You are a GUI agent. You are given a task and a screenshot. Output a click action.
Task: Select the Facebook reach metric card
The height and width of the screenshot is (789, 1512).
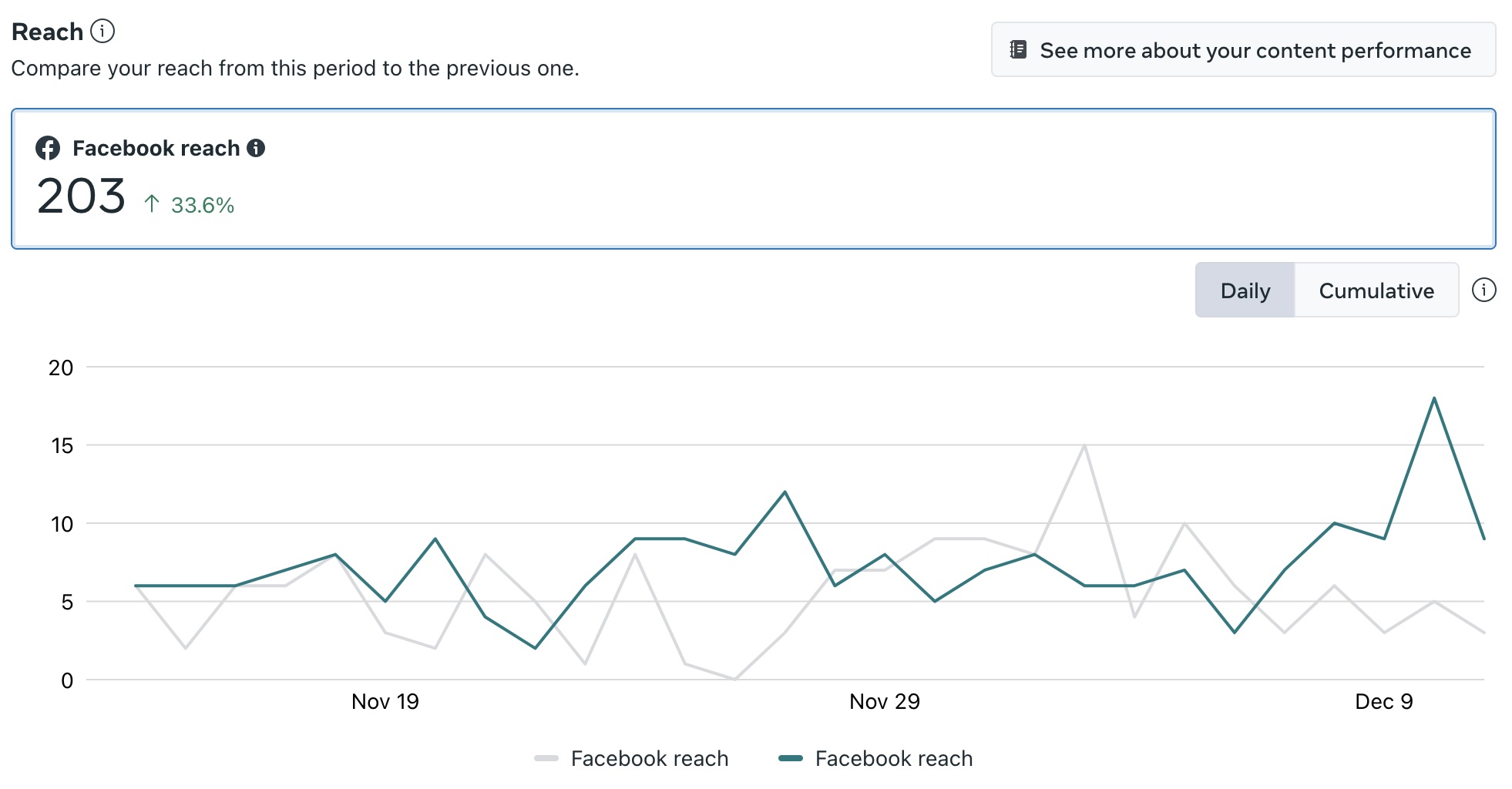(753, 179)
